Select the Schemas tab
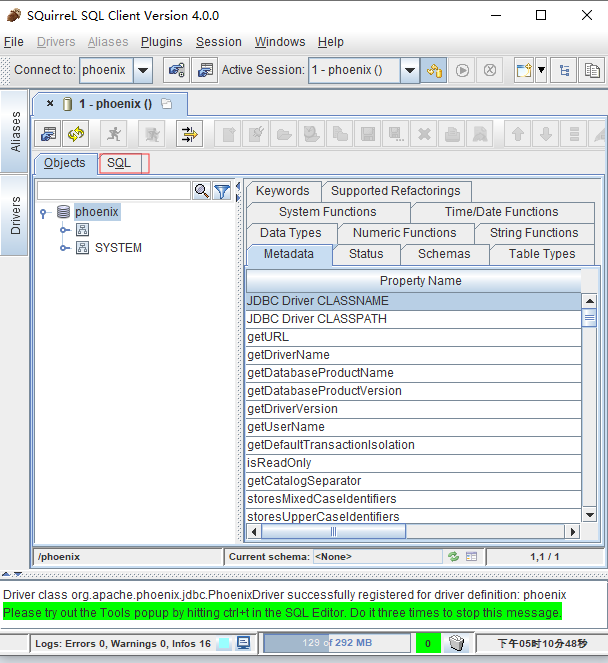Image resolution: width=608 pixels, height=663 pixels. 443,254
